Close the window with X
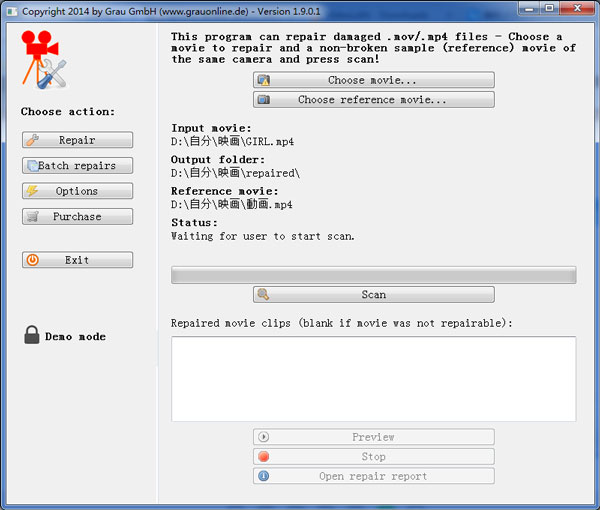 pos(577,8)
